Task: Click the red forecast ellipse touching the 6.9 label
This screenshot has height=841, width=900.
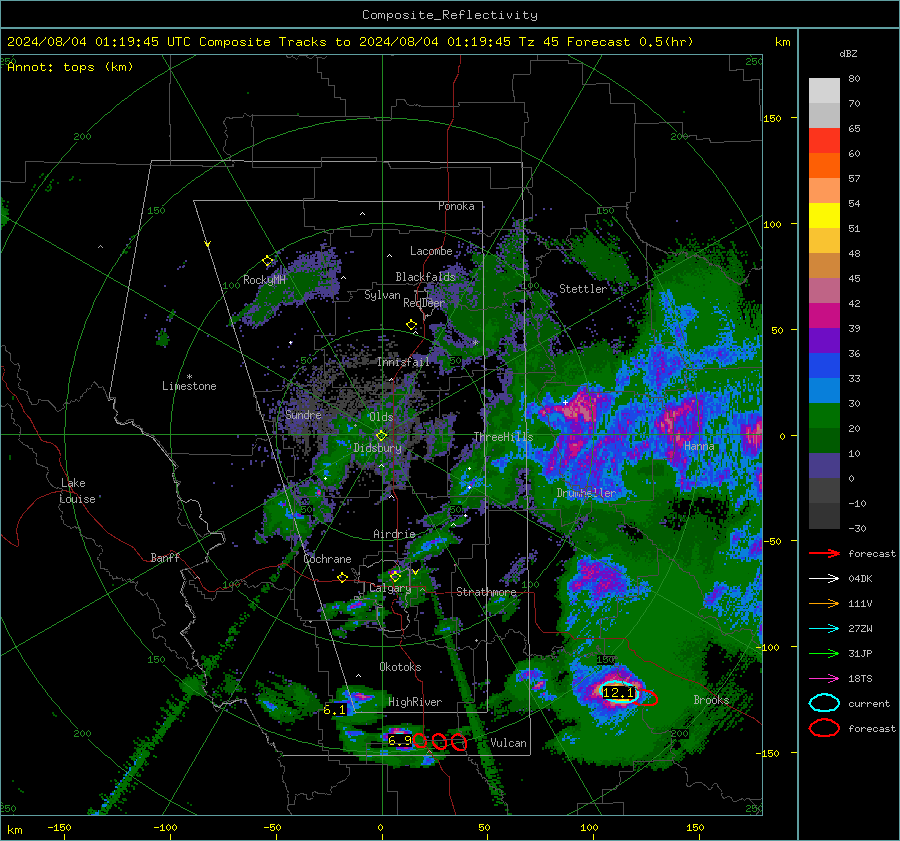Action: point(420,741)
